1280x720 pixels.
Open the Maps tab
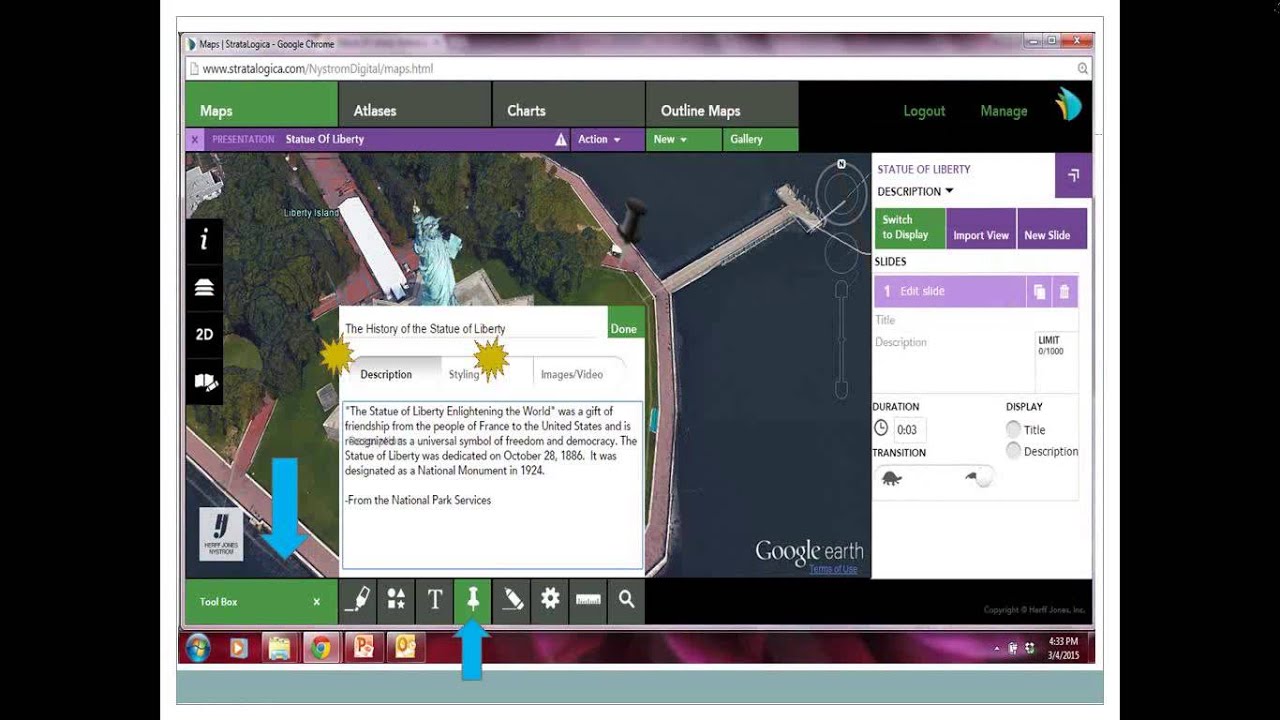[x=261, y=105]
